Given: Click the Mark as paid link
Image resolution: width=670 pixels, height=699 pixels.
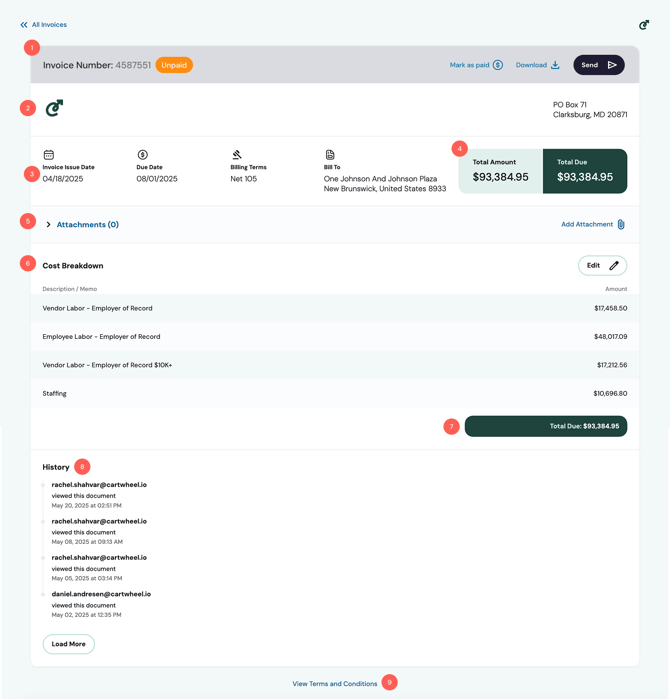Looking at the screenshot, I should (469, 65).
